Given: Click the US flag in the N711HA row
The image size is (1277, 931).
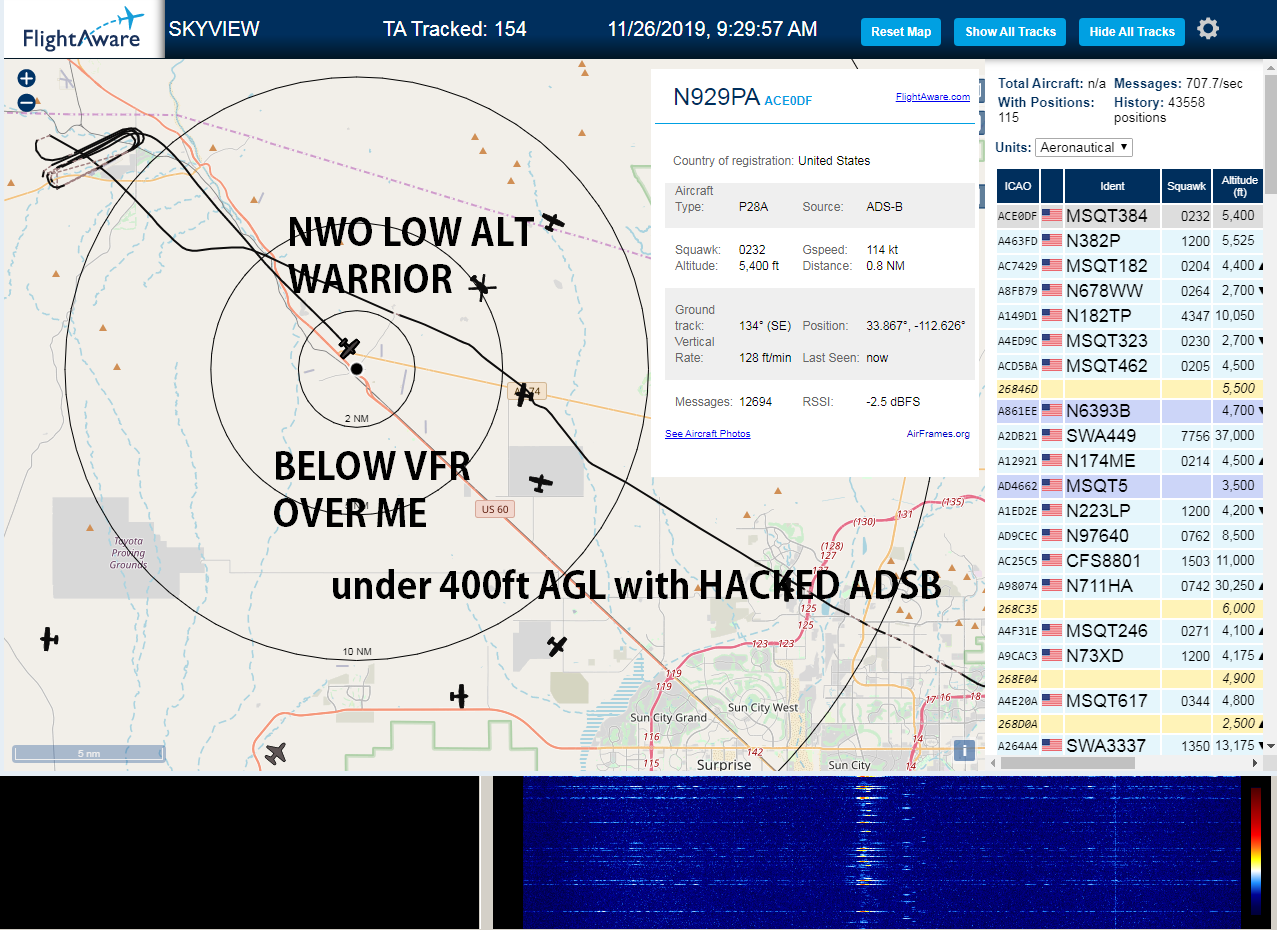Looking at the screenshot, I should [x=1051, y=586].
